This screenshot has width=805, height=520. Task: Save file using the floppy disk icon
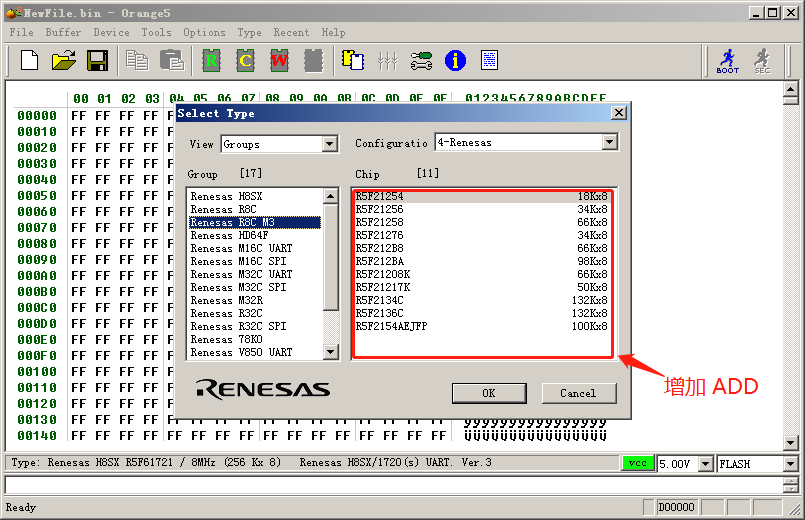coord(97,61)
